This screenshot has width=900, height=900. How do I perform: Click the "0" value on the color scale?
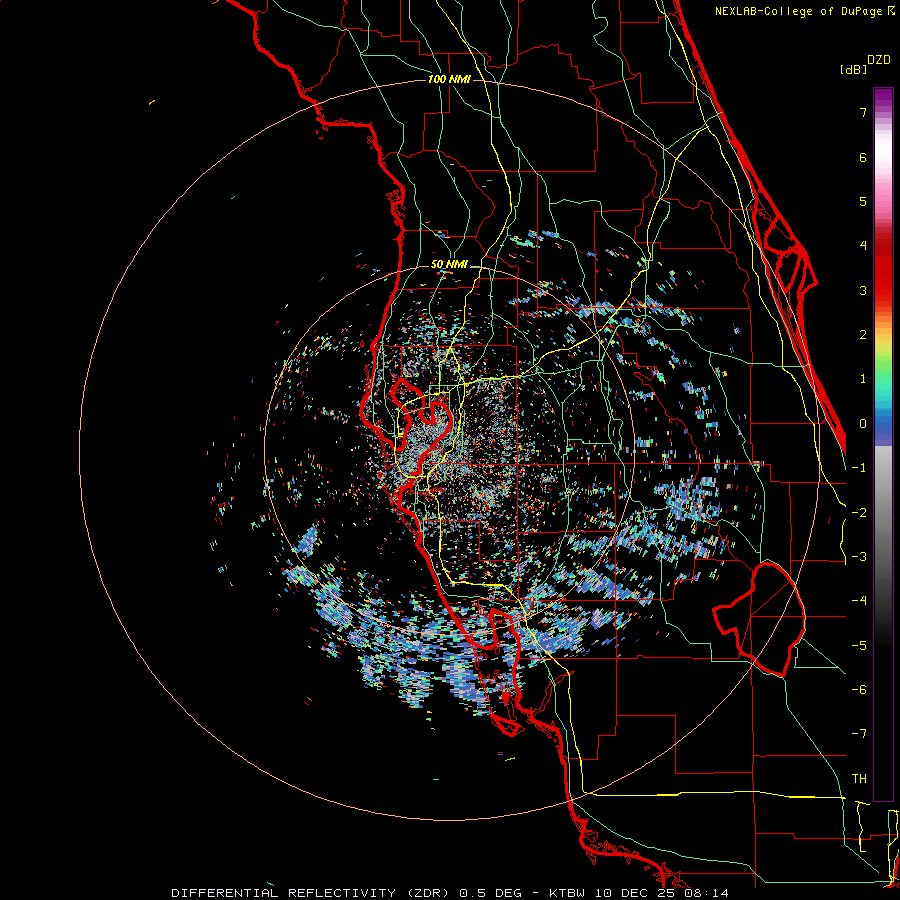863,424
